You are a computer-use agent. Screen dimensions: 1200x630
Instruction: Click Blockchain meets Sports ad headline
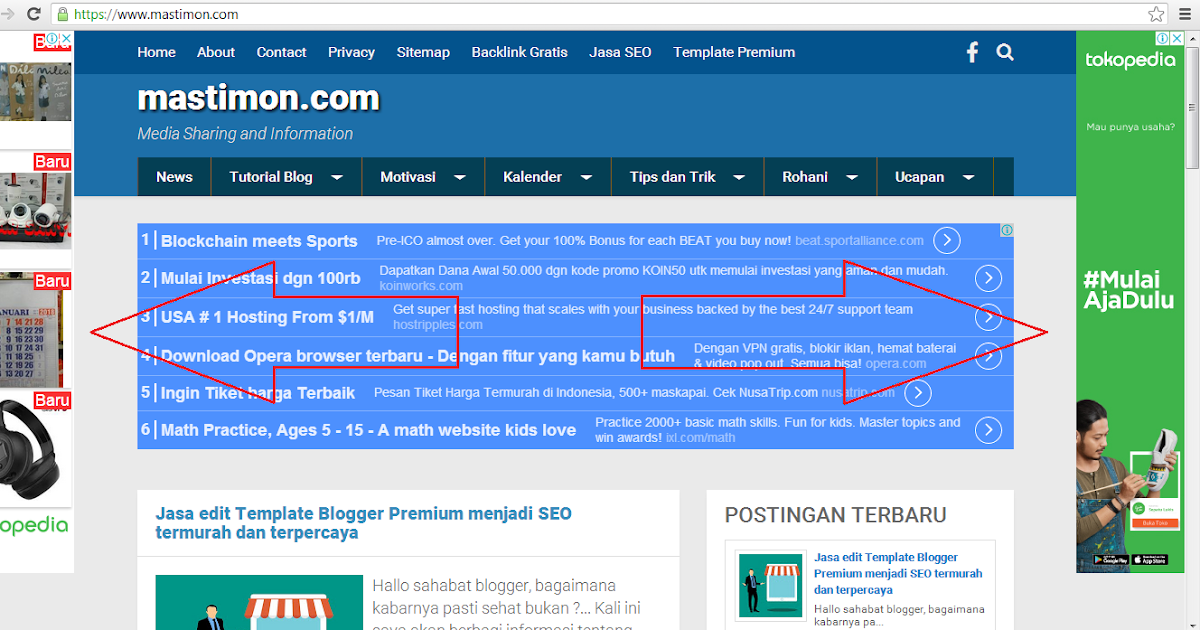click(259, 241)
